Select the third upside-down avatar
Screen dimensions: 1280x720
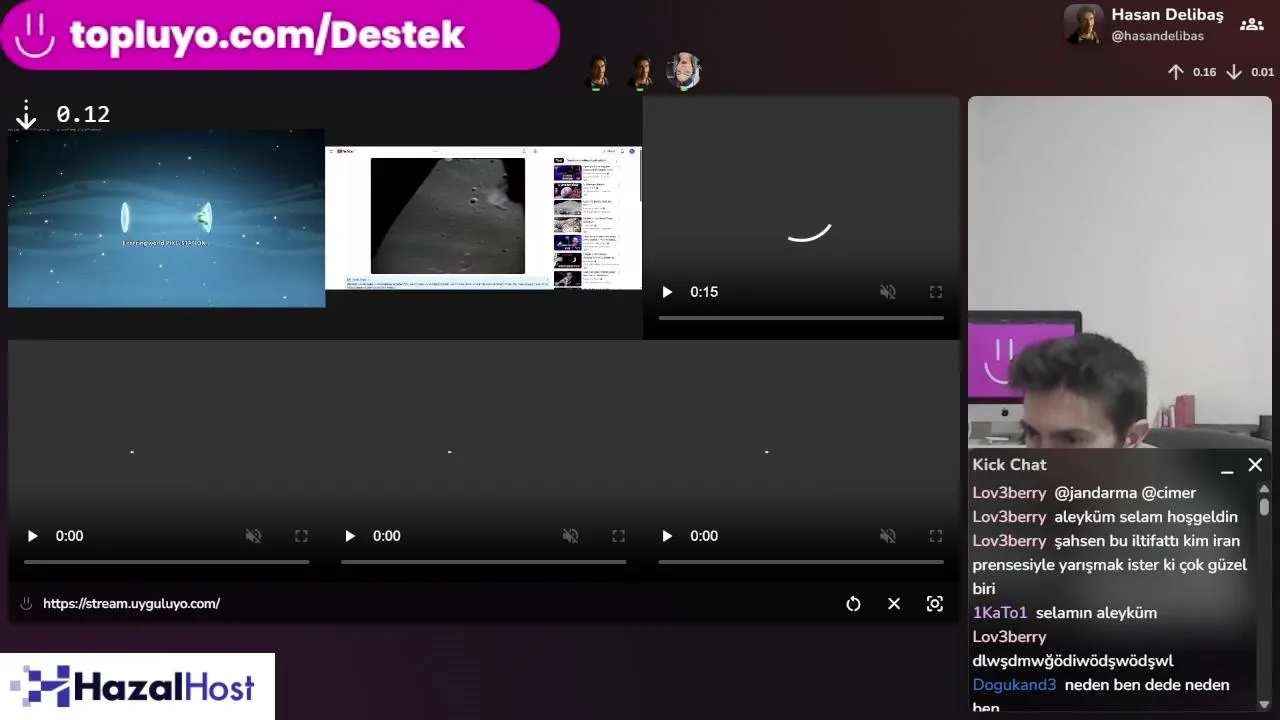(x=683, y=72)
